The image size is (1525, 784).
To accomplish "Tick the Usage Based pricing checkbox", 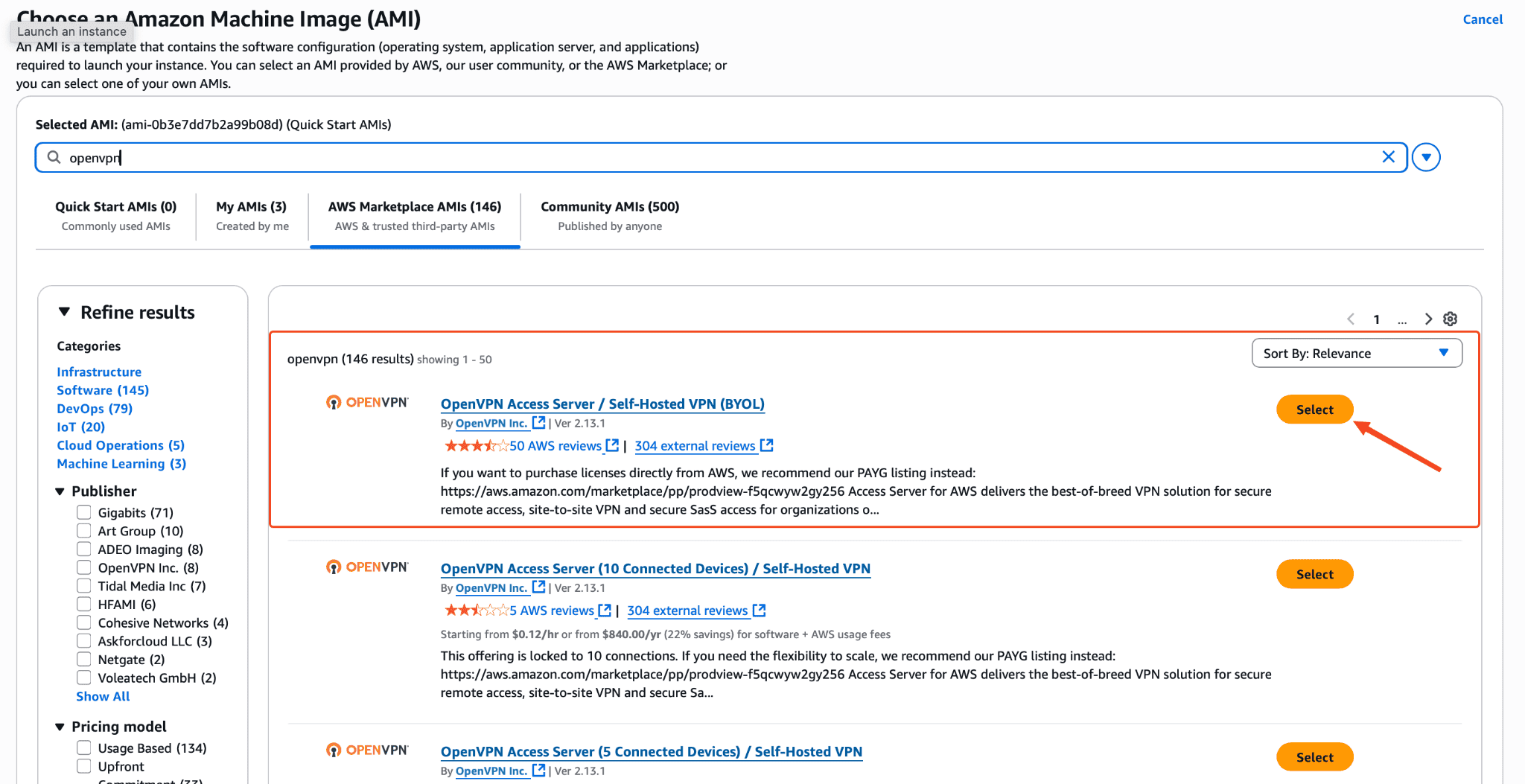I will tap(84, 748).
